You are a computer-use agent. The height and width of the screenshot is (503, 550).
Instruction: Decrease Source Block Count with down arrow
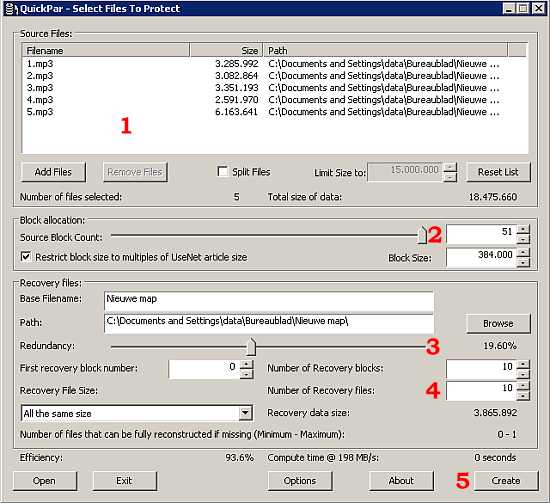[523, 240]
